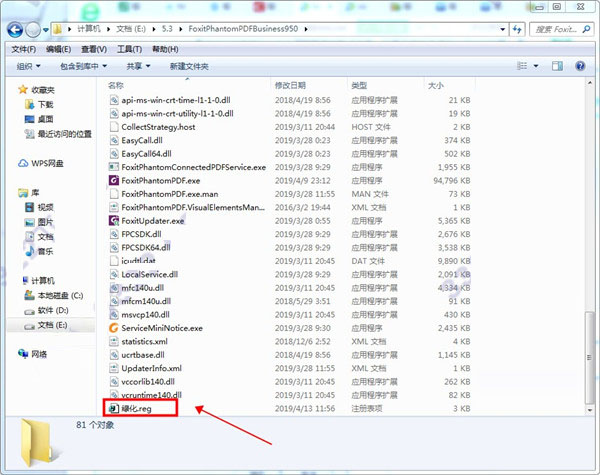Sort by the 类型 column header

click(x=359, y=85)
